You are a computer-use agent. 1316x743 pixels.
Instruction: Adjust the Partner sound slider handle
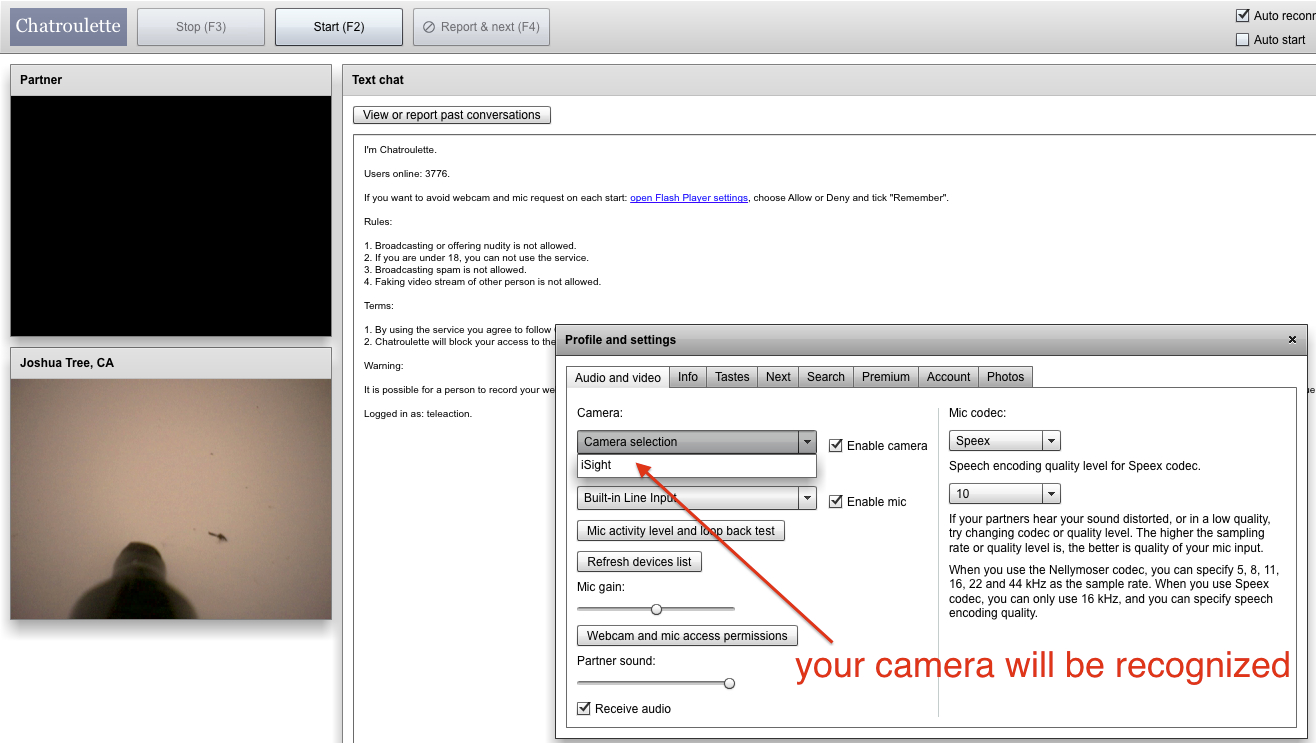tap(730, 683)
